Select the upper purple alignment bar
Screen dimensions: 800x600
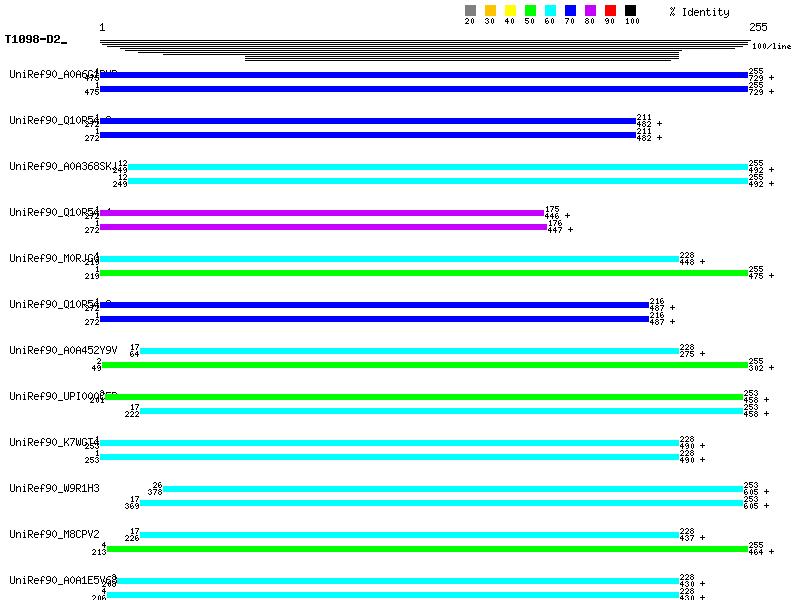(x=320, y=213)
